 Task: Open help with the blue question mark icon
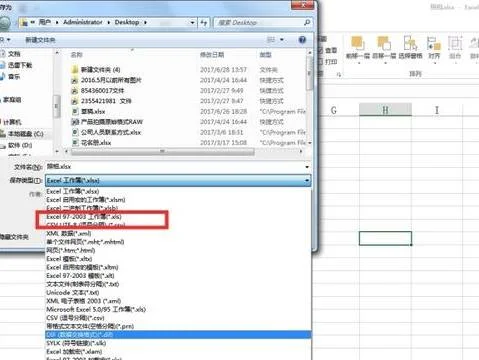pyautogui.click(x=302, y=40)
